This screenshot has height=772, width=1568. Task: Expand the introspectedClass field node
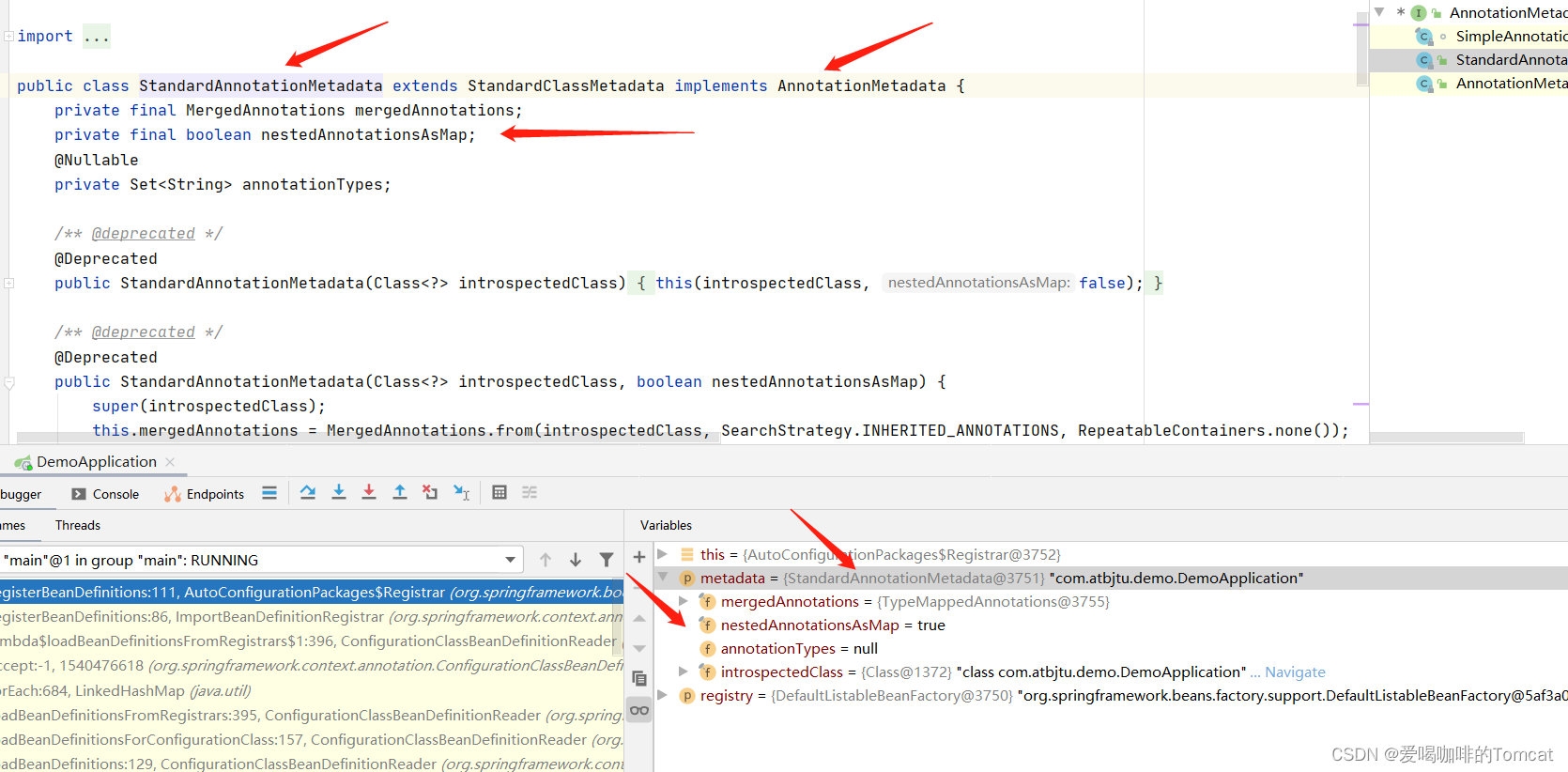(x=684, y=672)
